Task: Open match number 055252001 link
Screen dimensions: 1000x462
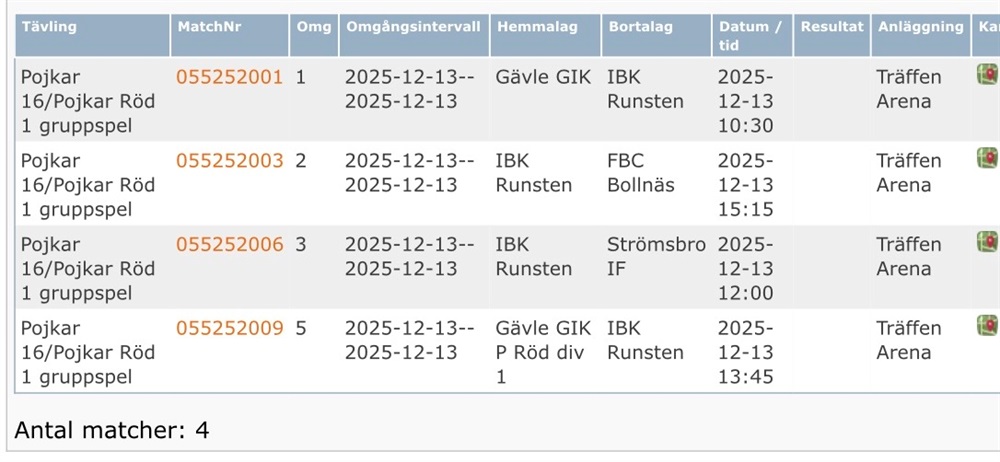Action: click(x=230, y=77)
